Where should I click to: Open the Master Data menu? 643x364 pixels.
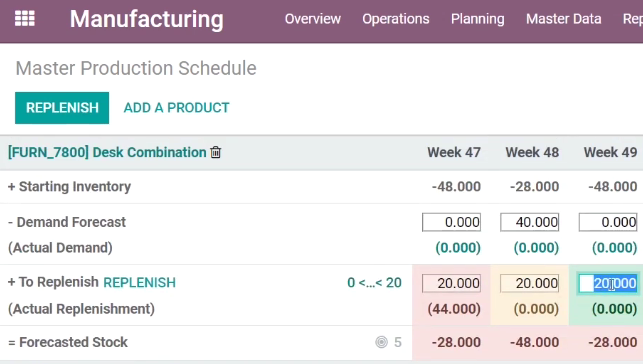(563, 19)
